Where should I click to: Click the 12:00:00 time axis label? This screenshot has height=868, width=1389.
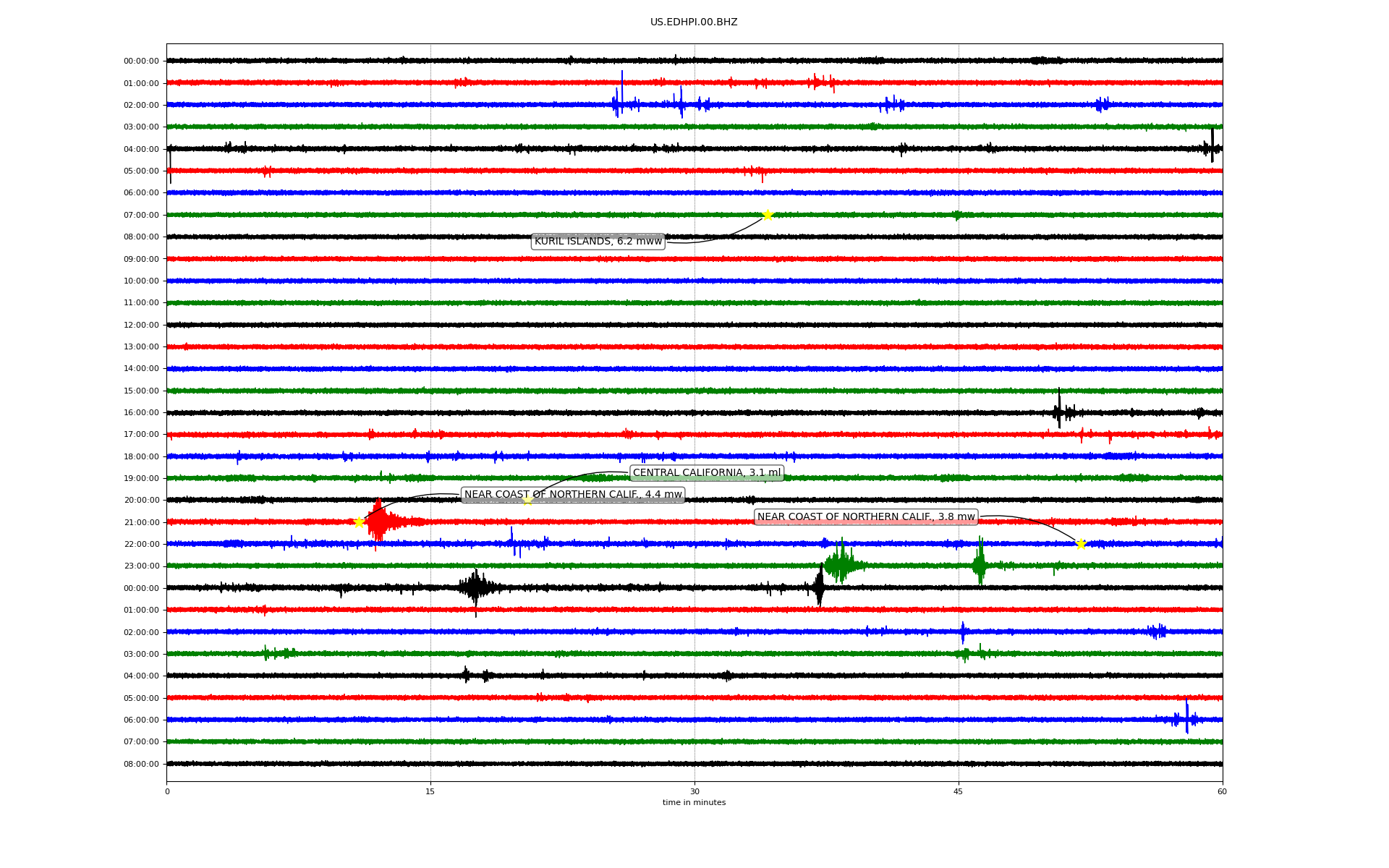point(141,325)
